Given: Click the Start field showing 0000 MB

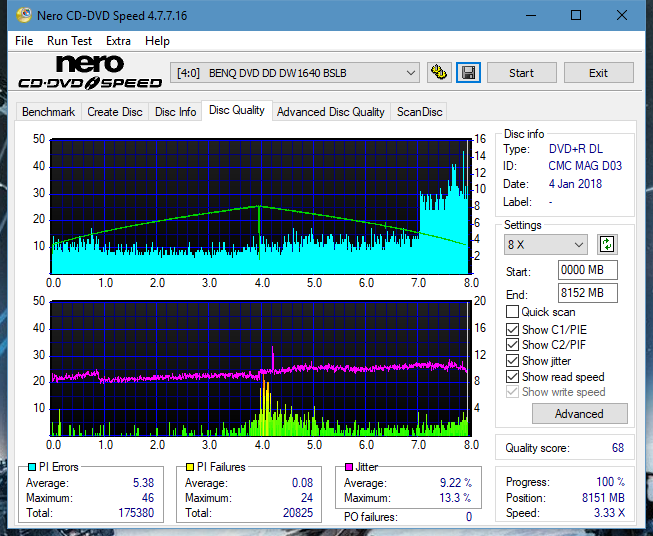Looking at the screenshot, I should click(x=587, y=270).
